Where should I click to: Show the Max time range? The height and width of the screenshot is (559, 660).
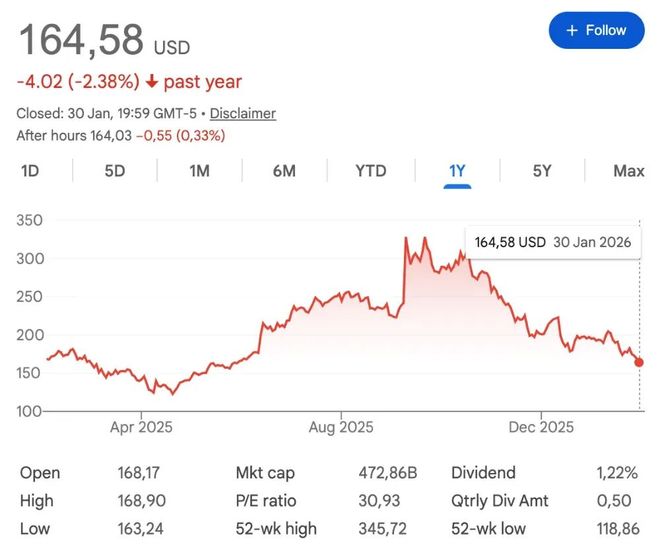(628, 171)
